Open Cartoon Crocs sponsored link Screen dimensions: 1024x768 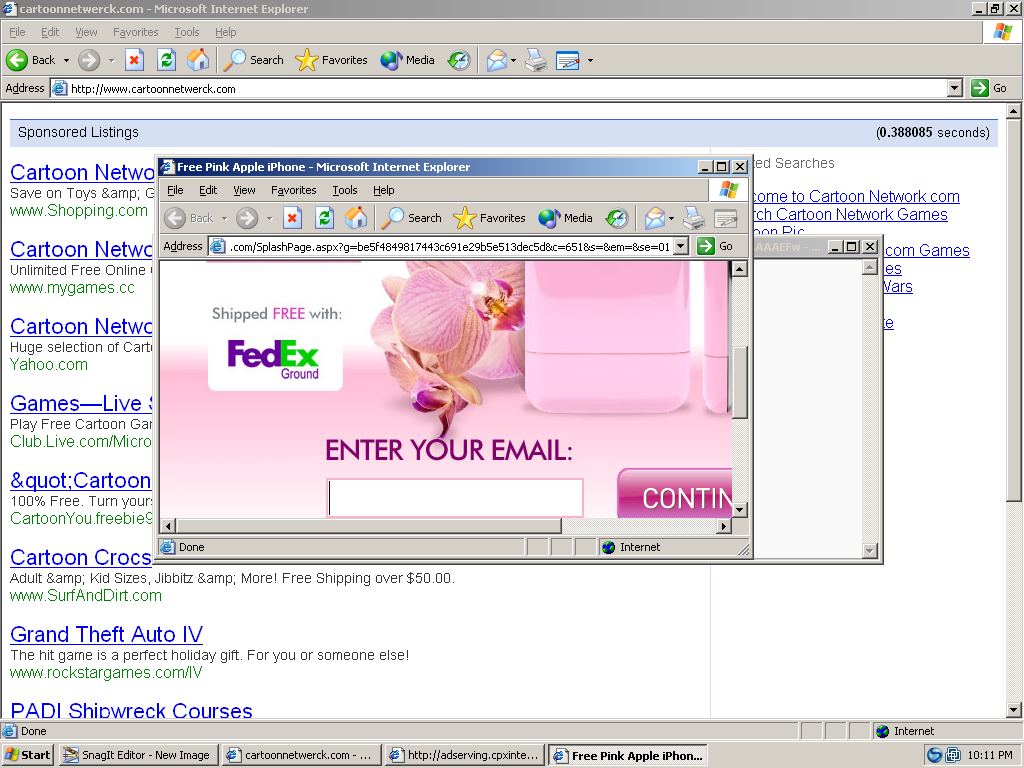(x=80, y=557)
